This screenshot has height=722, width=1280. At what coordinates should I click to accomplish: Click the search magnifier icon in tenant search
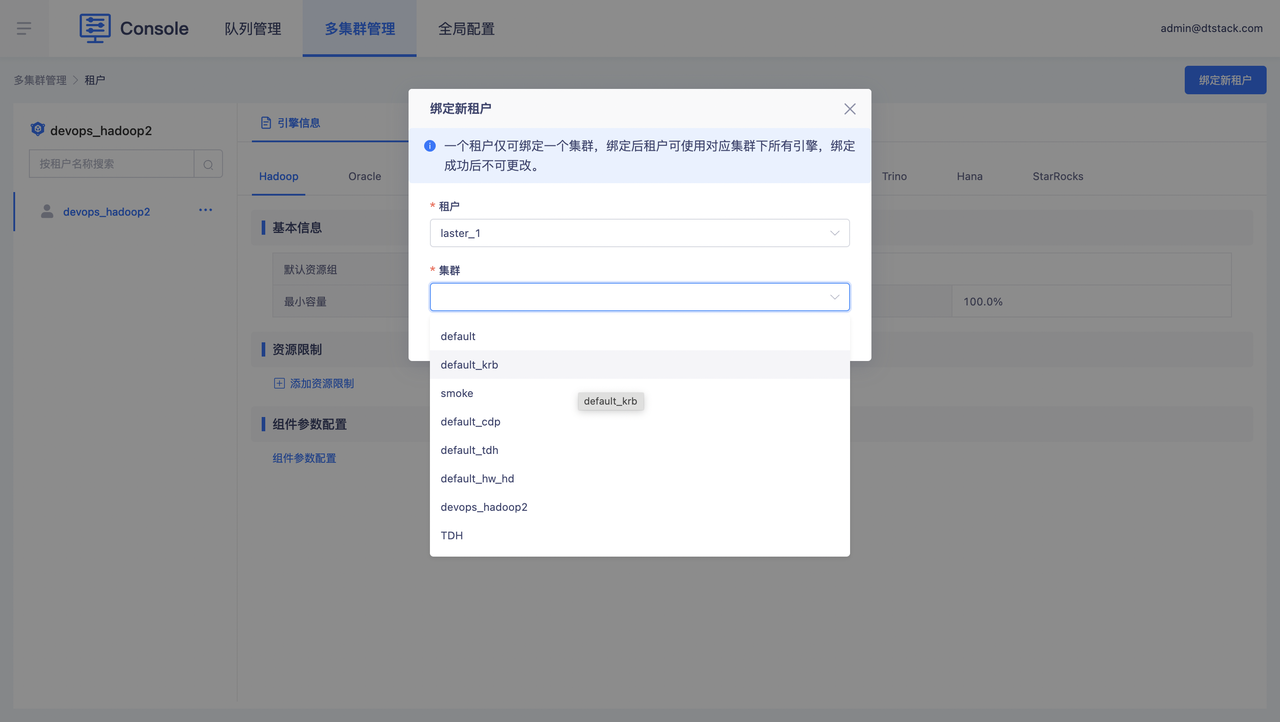[x=208, y=164]
